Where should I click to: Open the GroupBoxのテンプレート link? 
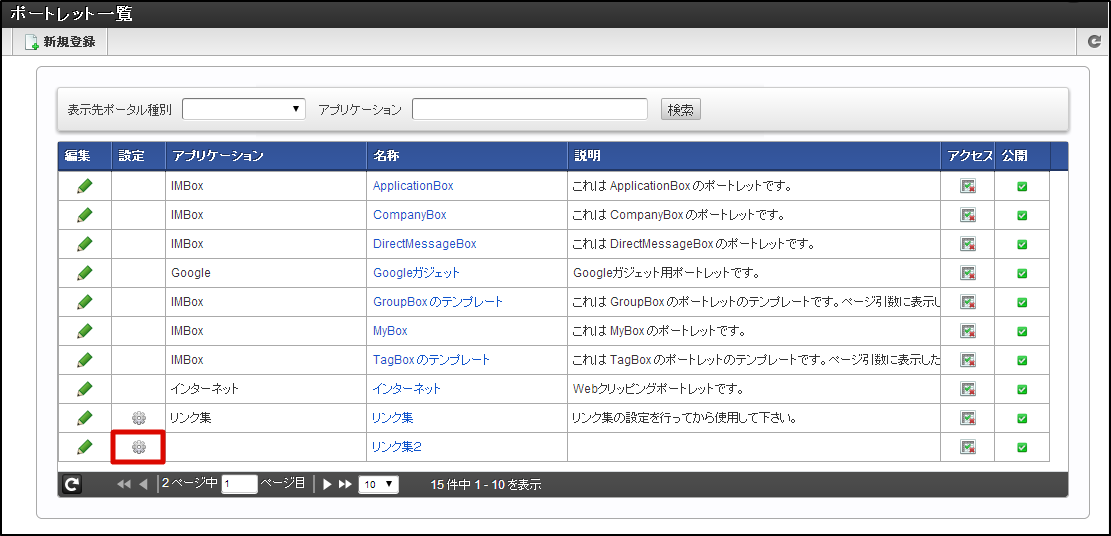pyautogui.click(x=438, y=302)
